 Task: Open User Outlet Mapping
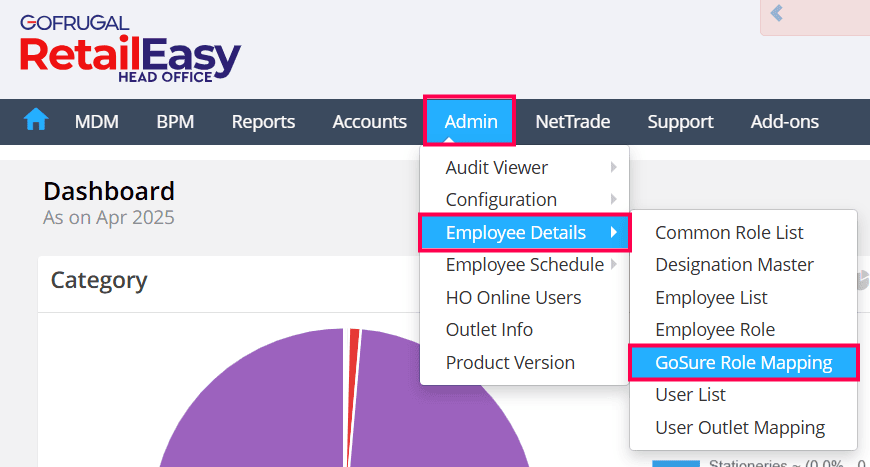pos(739,428)
